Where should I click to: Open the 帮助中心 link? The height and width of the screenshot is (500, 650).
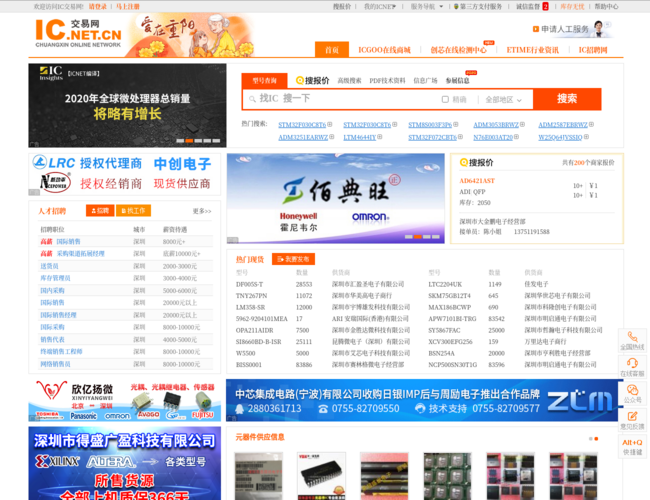point(606,7)
